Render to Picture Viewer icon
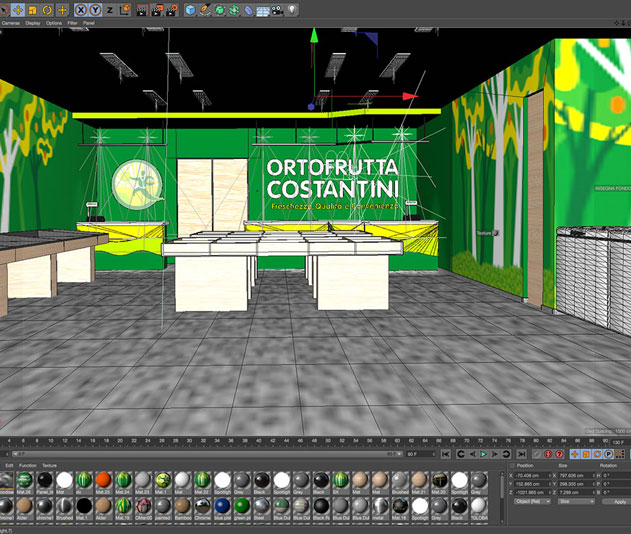Viewport: 631px width, 534px height. coord(157,10)
